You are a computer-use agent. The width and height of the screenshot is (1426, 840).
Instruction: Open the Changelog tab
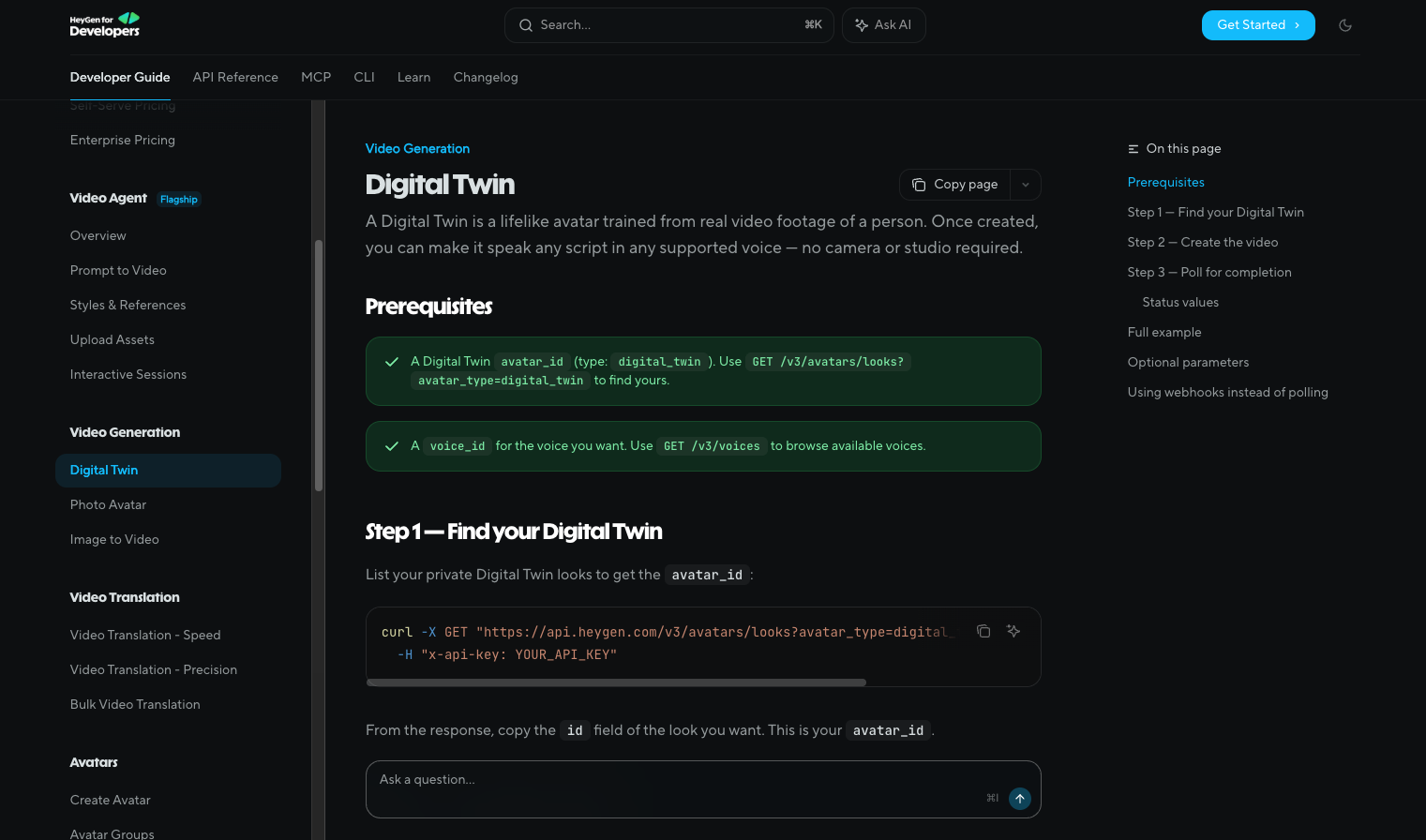486,77
